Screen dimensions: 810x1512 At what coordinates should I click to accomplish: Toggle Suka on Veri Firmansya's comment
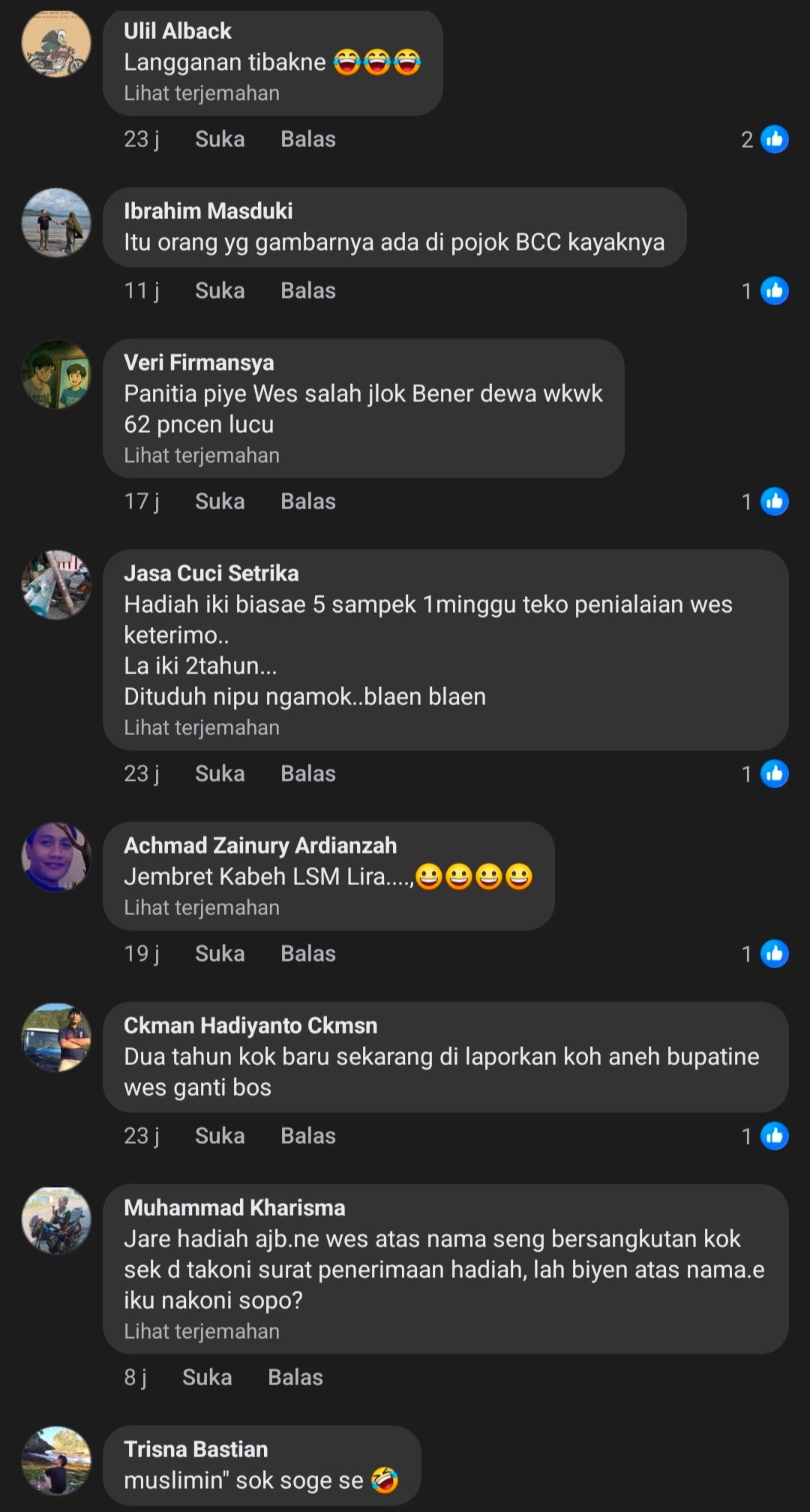pos(220,502)
